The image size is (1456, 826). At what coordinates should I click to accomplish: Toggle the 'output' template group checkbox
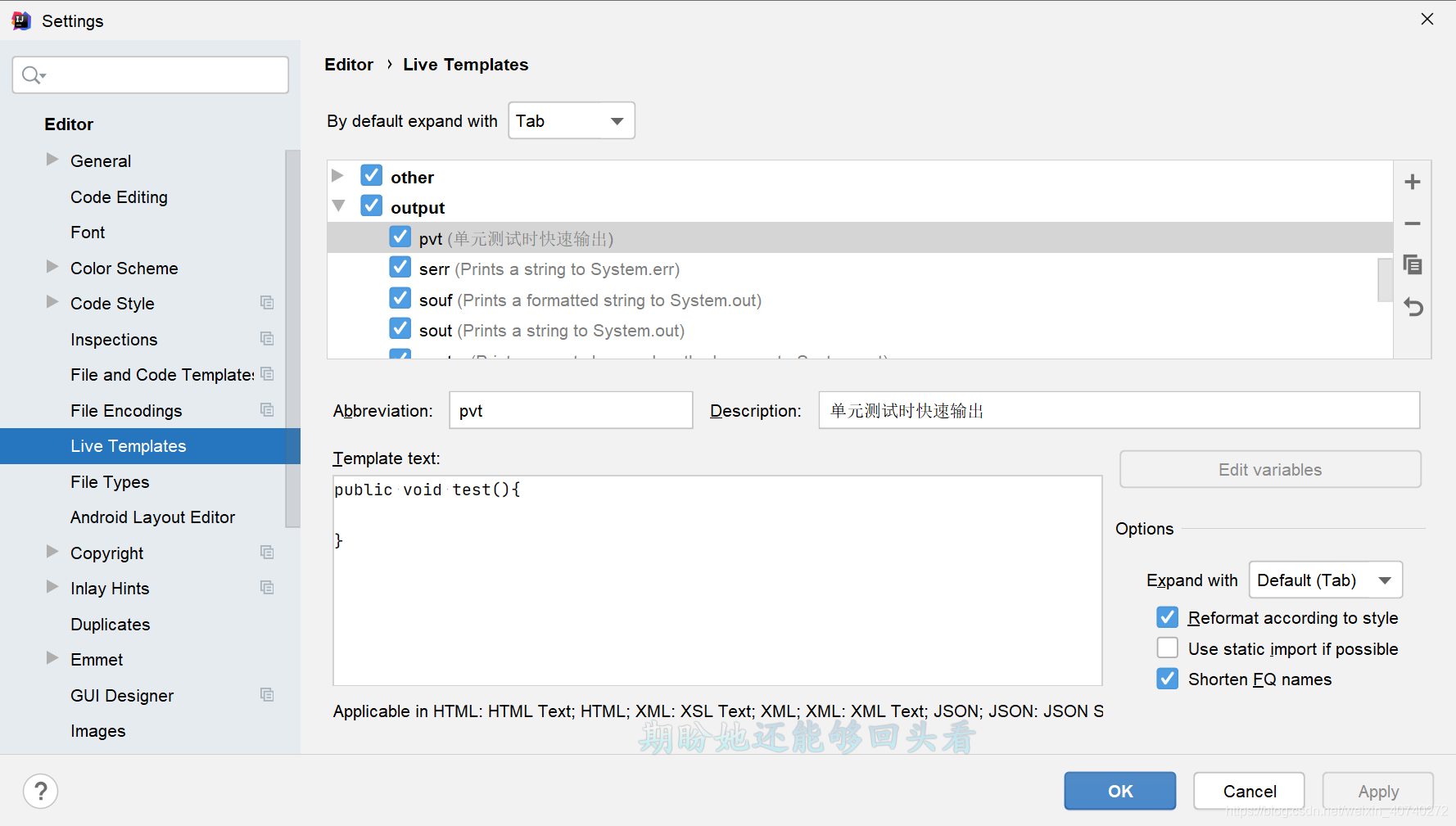click(x=372, y=205)
